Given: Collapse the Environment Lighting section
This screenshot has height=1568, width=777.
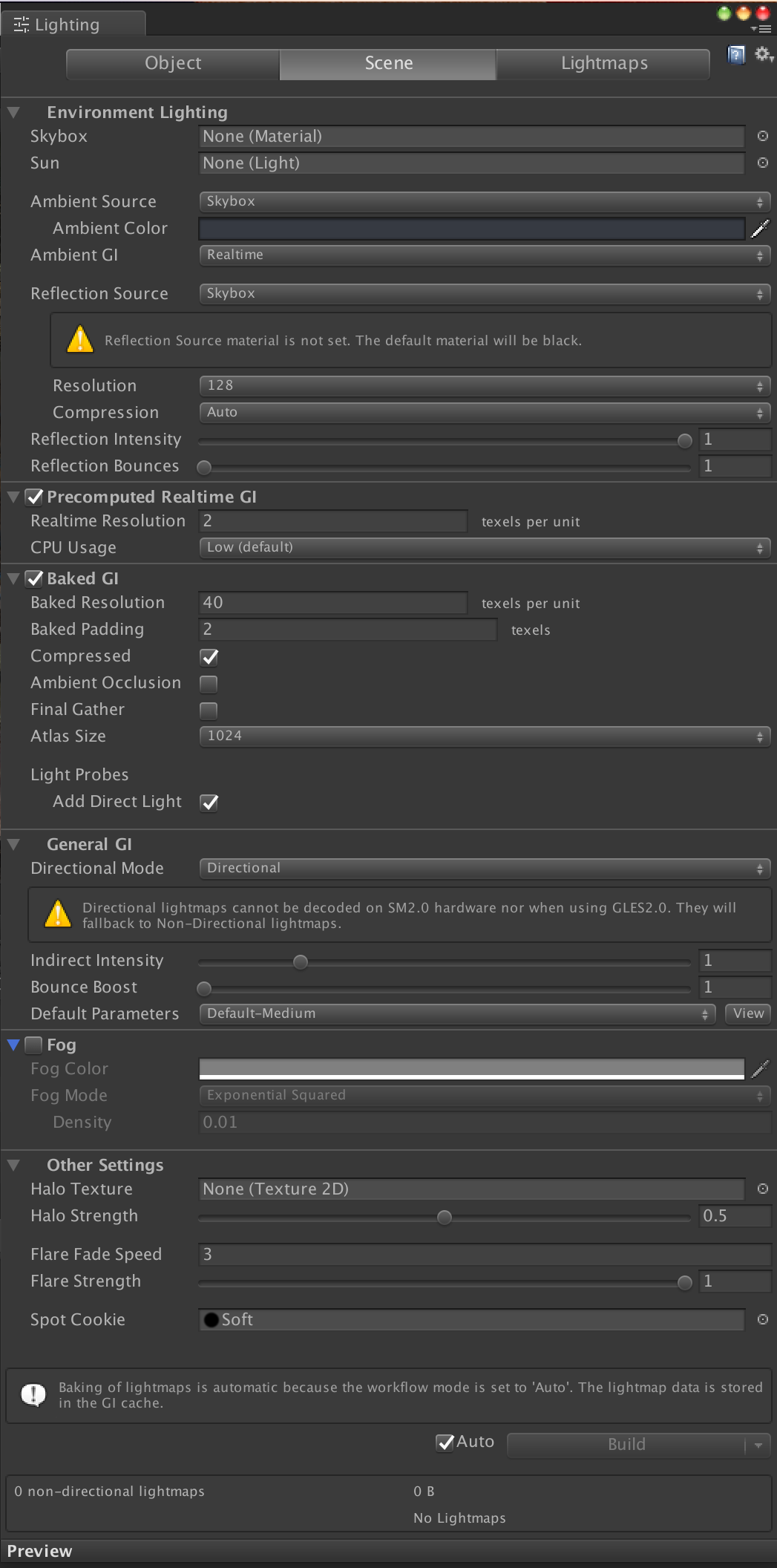Looking at the screenshot, I should click(x=13, y=113).
